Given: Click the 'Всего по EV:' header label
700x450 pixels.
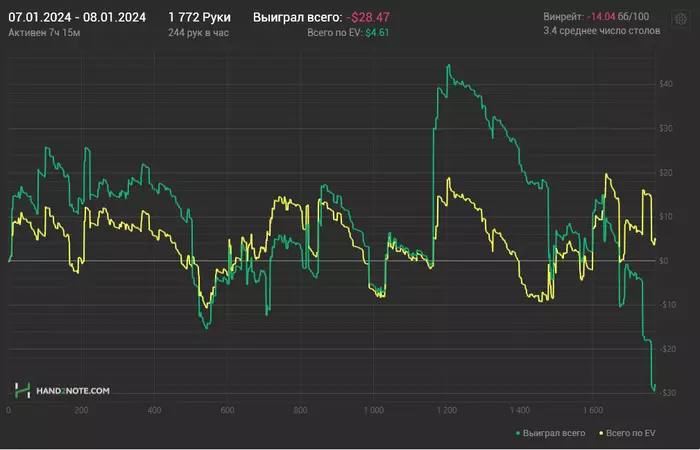Looking at the screenshot, I should click(335, 33).
